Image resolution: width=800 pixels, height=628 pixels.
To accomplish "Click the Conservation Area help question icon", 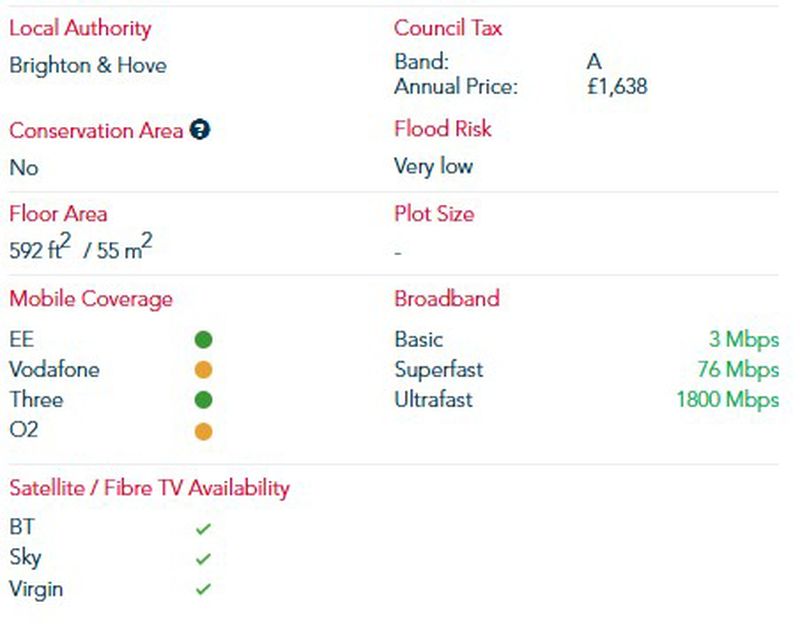I will pyautogui.click(x=200, y=130).
